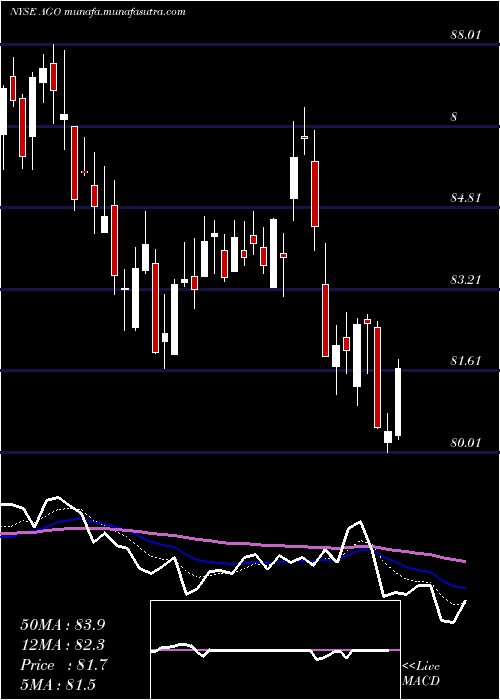Image resolution: width=500 pixels, height=700 pixels.
Task: Click the 12MA : 82.3 readout
Action: tap(64, 645)
